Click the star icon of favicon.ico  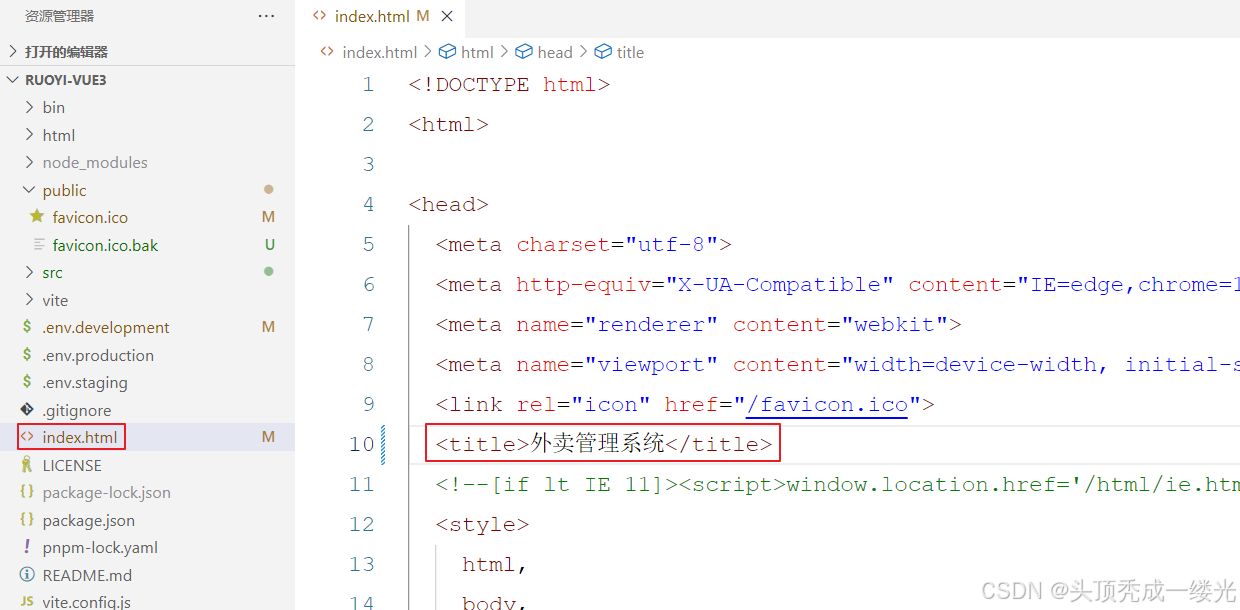[x=37, y=217]
